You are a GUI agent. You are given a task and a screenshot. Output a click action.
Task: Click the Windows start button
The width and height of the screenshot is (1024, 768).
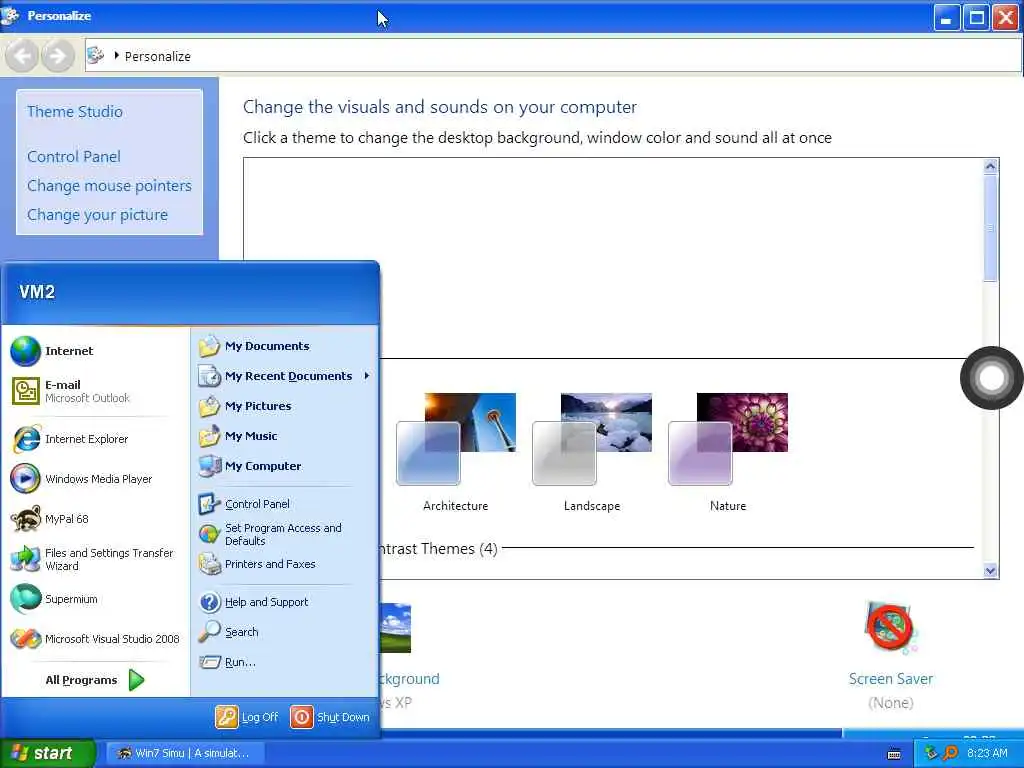pyautogui.click(x=47, y=753)
